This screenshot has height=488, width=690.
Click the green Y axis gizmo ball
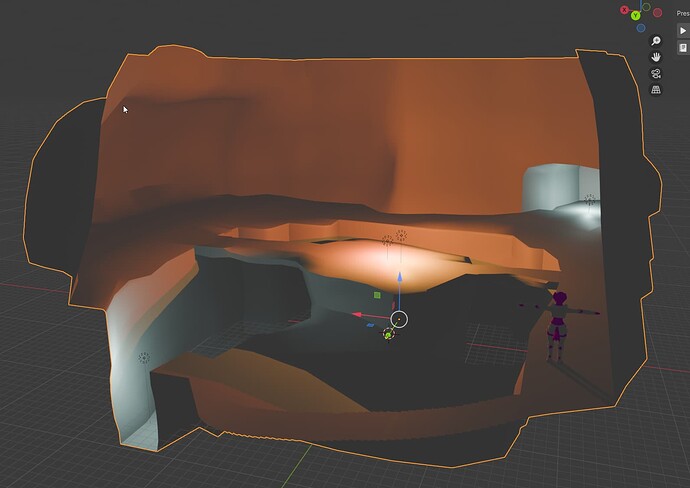point(635,16)
